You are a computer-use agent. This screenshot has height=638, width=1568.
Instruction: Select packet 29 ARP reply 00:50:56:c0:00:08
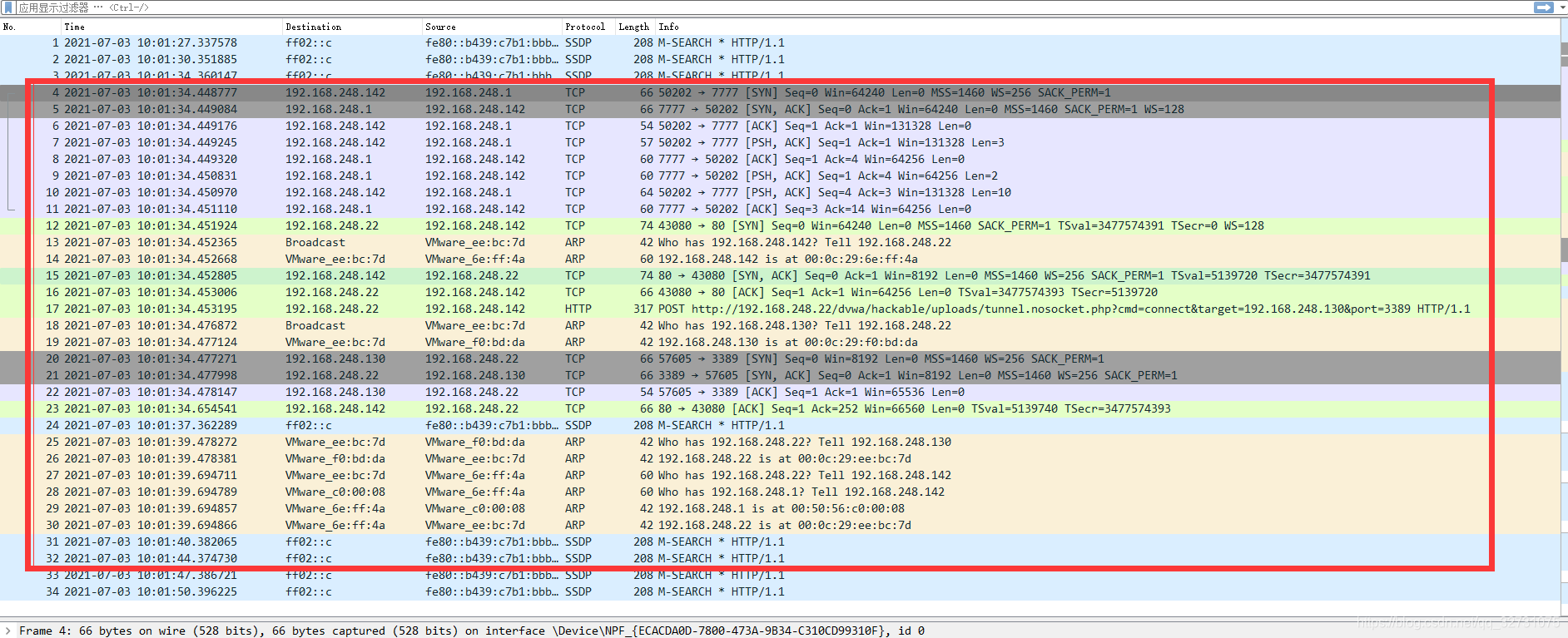click(x=780, y=508)
